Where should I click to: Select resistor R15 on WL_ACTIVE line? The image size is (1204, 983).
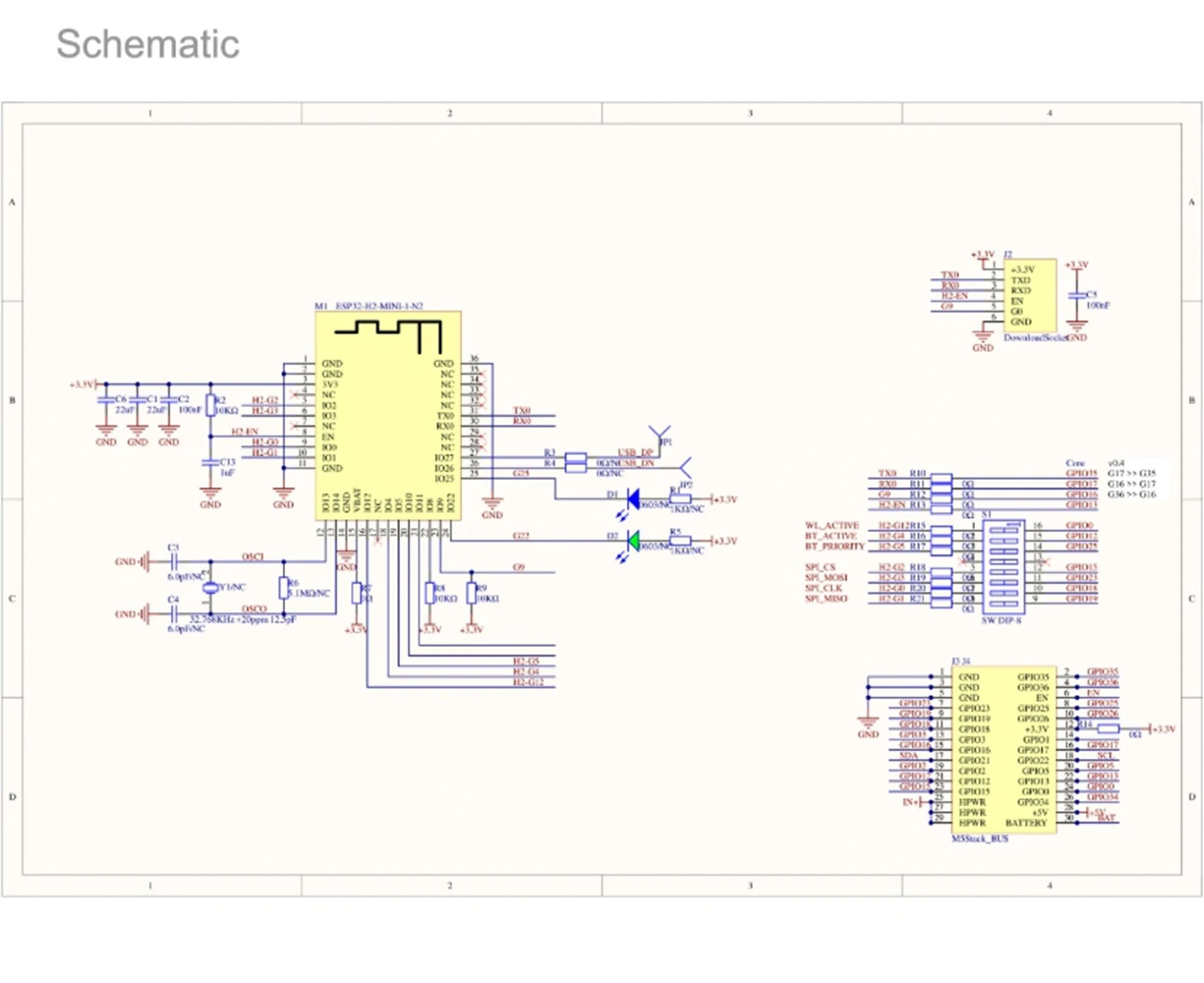click(942, 531)
